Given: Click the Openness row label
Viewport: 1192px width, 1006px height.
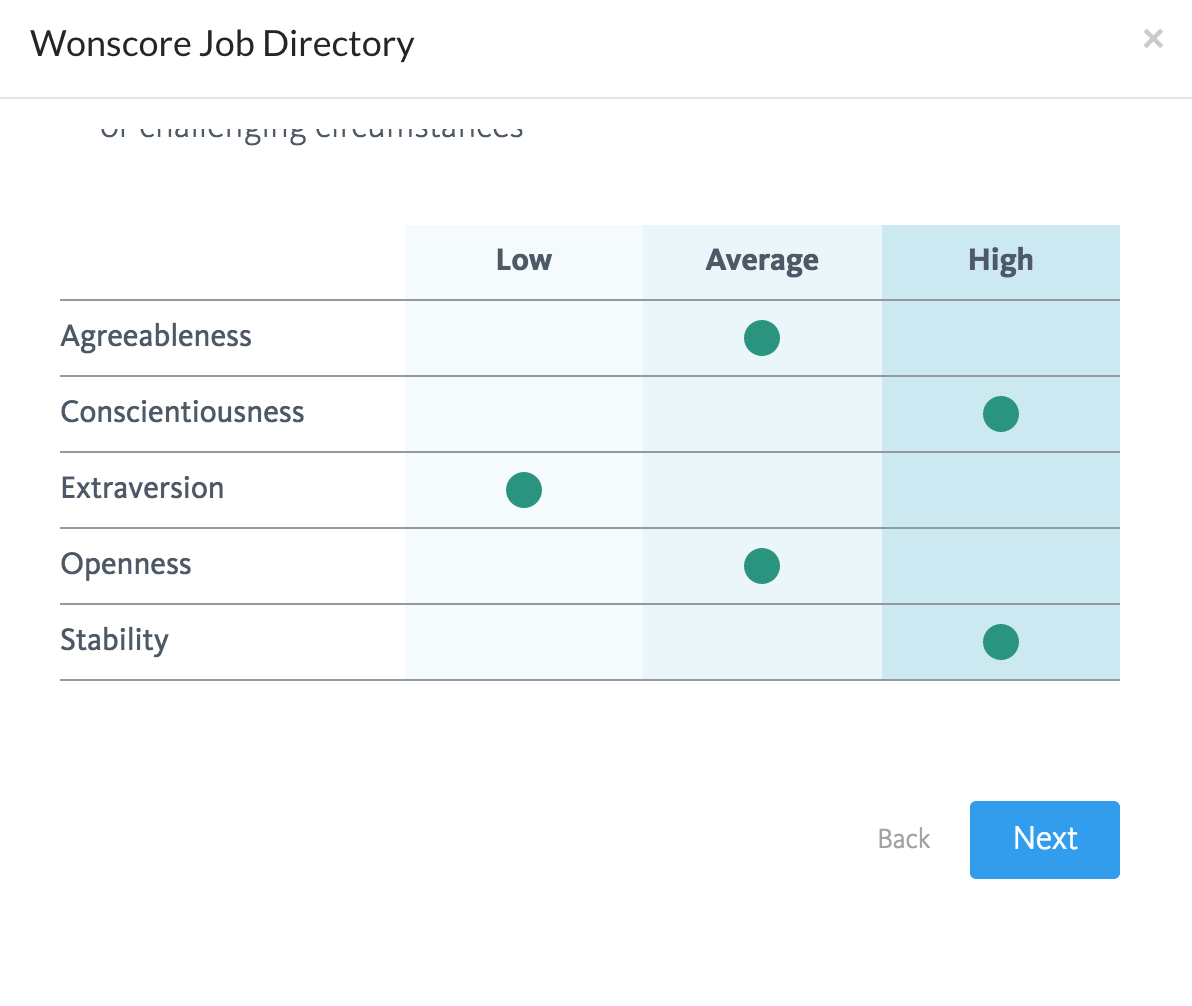Looking at the screenshot, I should (126, 564).
